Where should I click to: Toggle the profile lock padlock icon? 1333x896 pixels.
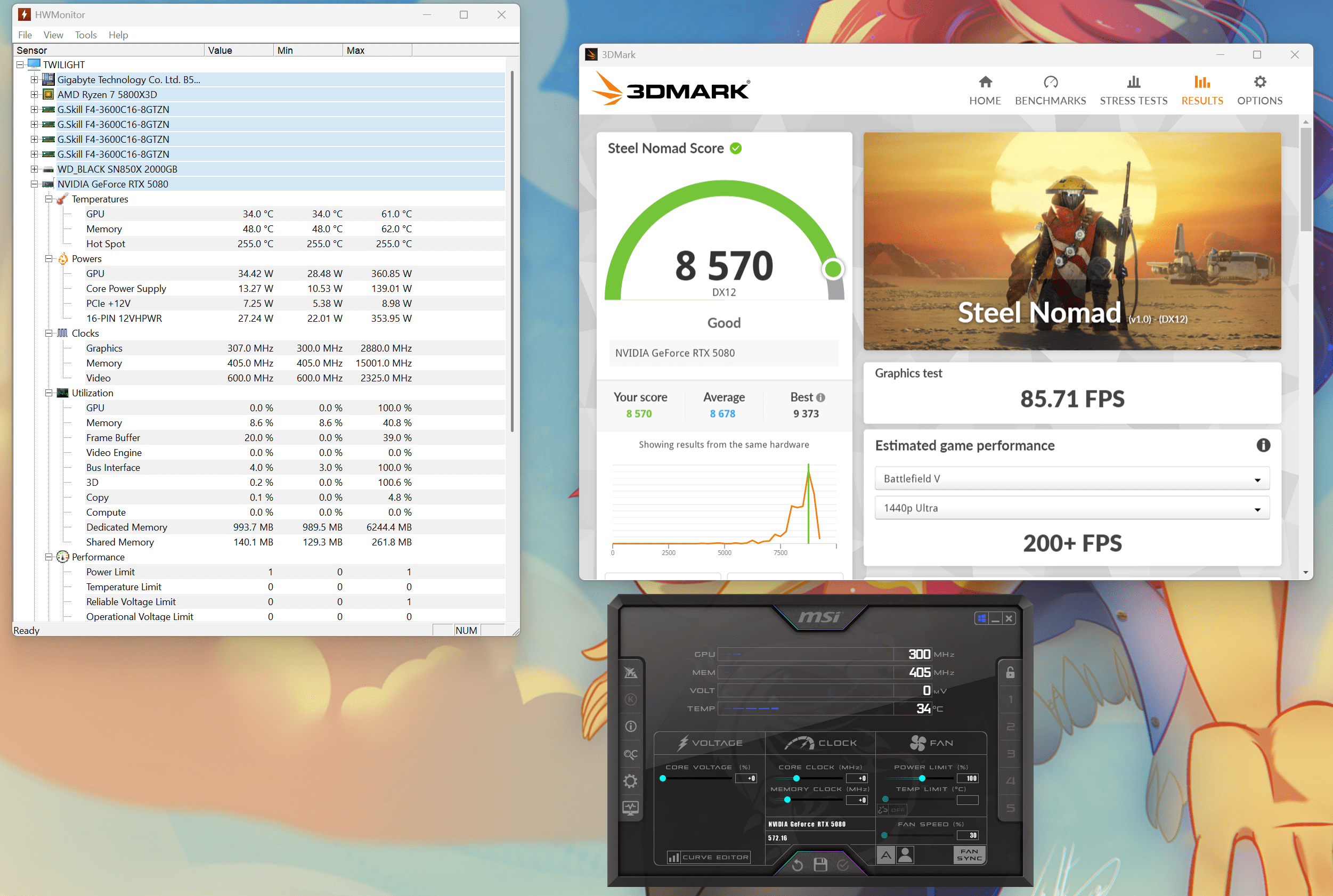coord(1010,672)
